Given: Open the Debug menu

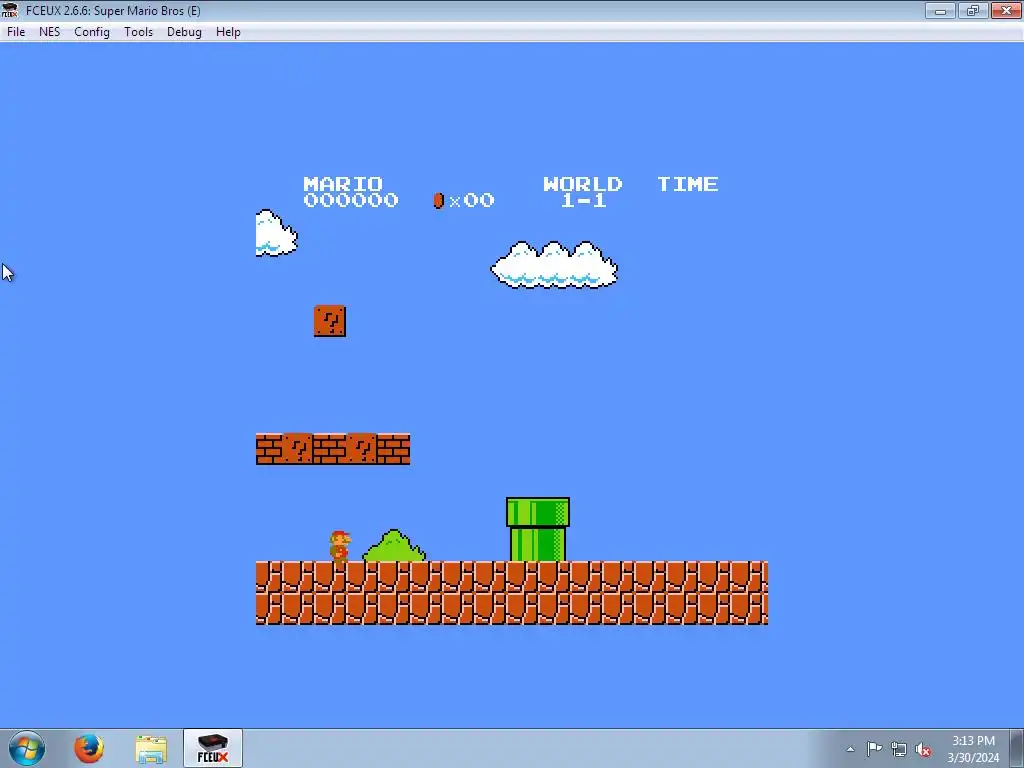Looking at the screenshot, I should (184, 32).
